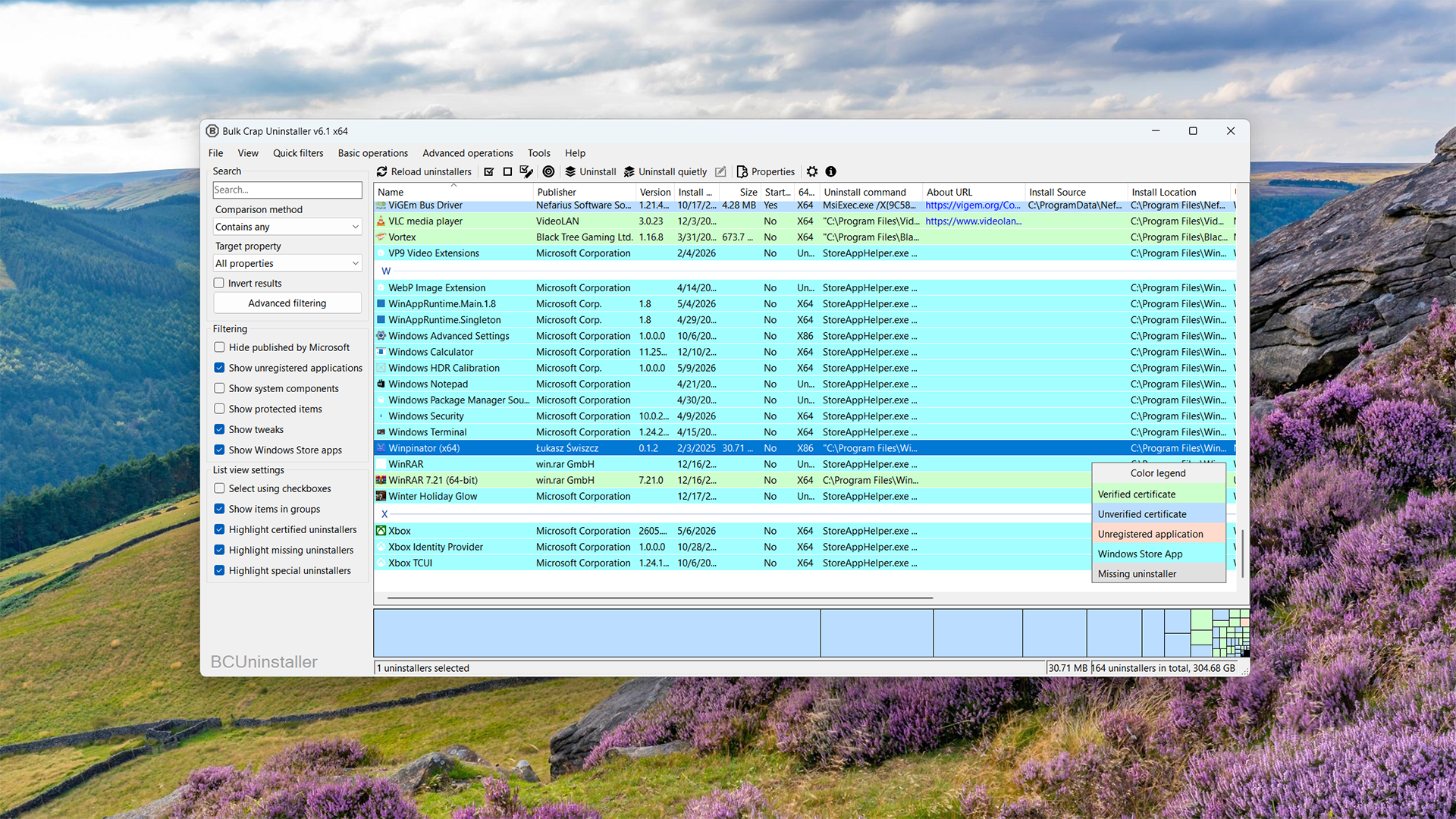Click the ViGEm Bus Driver row icon

point(381,206)
